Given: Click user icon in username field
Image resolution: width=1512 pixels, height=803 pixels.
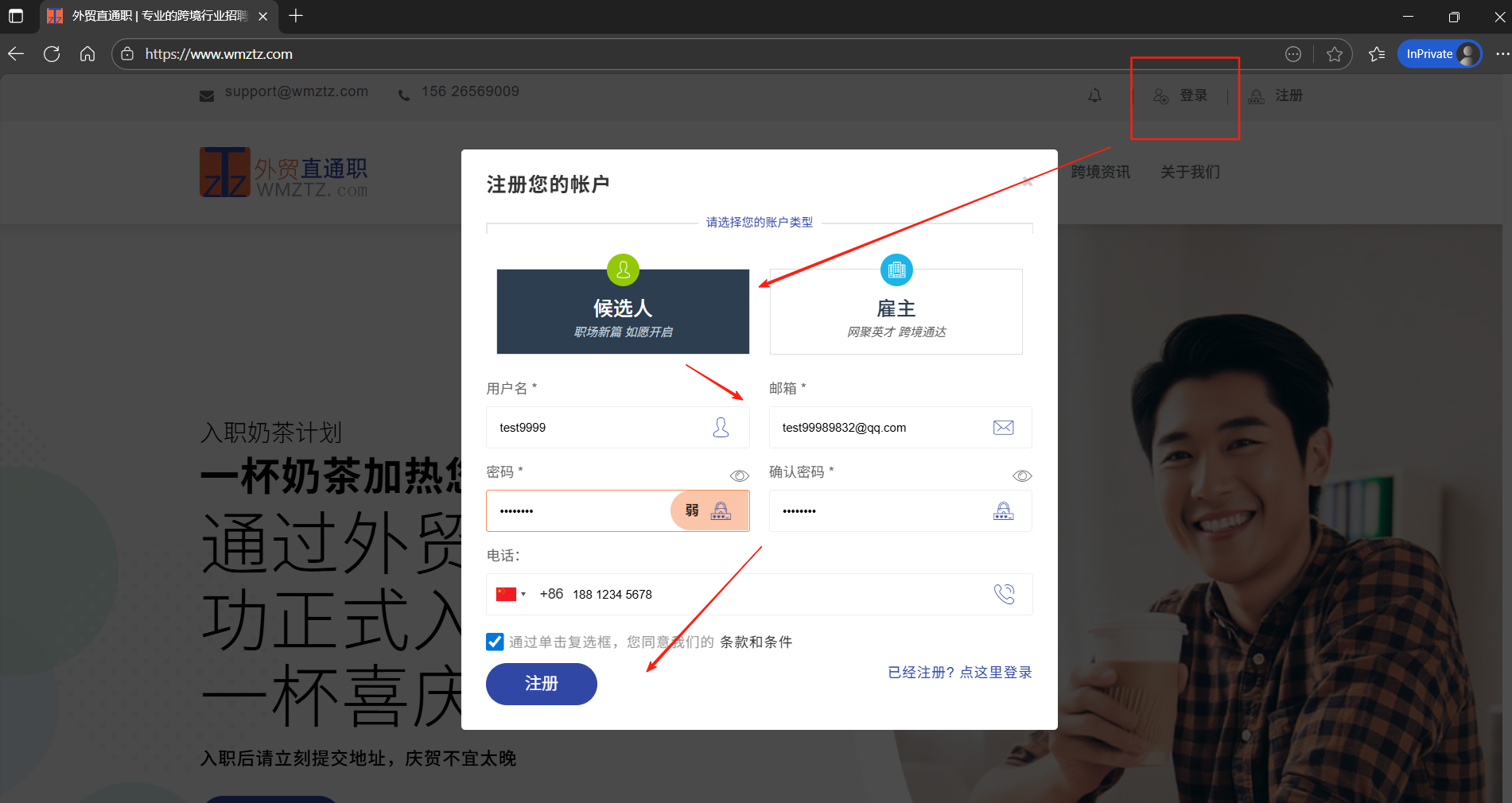Looking at the screenshot, I should [x=721, y=428].
